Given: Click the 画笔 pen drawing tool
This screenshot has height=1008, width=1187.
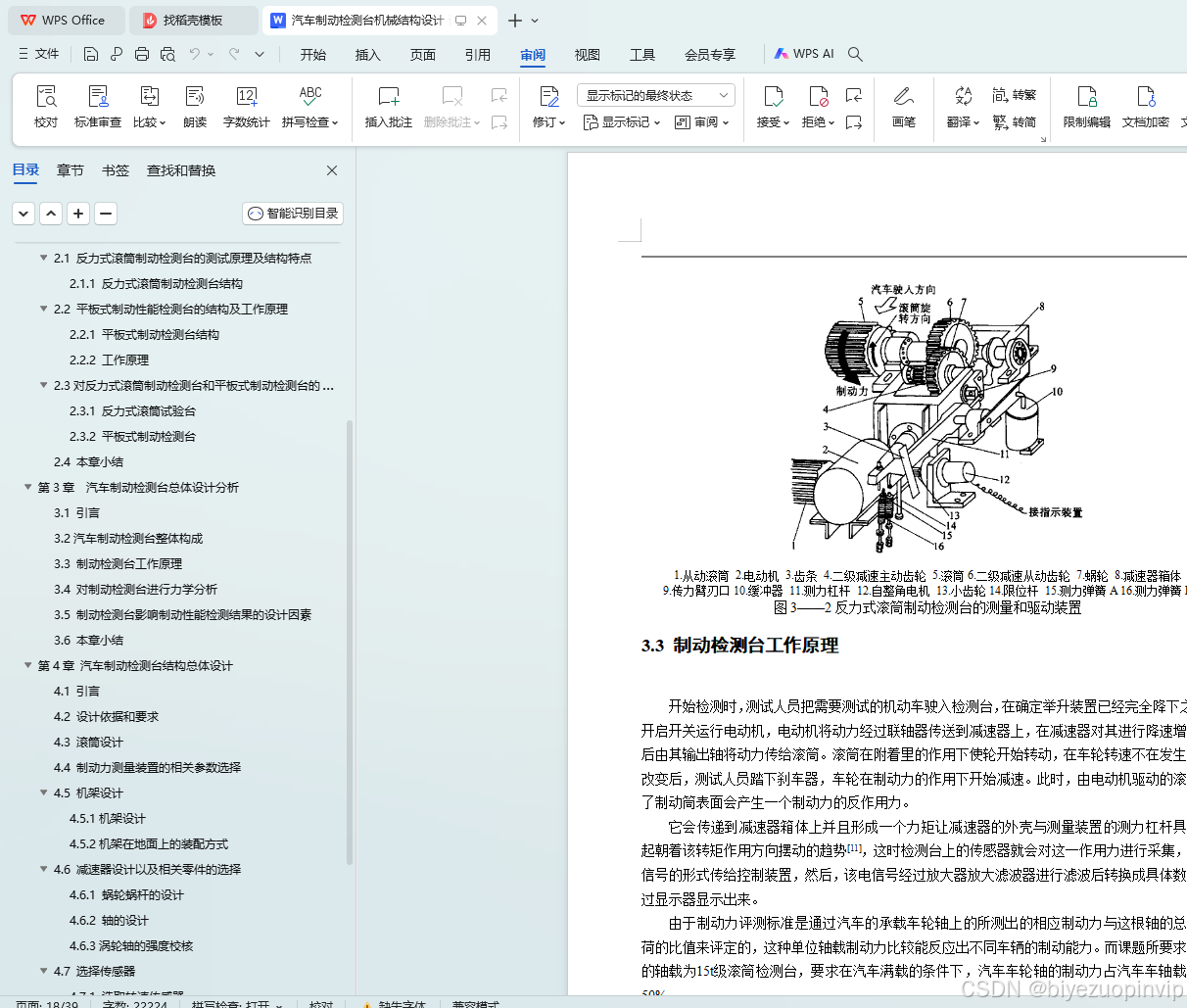Looking at the screenshot, I should tap(904, 106).
